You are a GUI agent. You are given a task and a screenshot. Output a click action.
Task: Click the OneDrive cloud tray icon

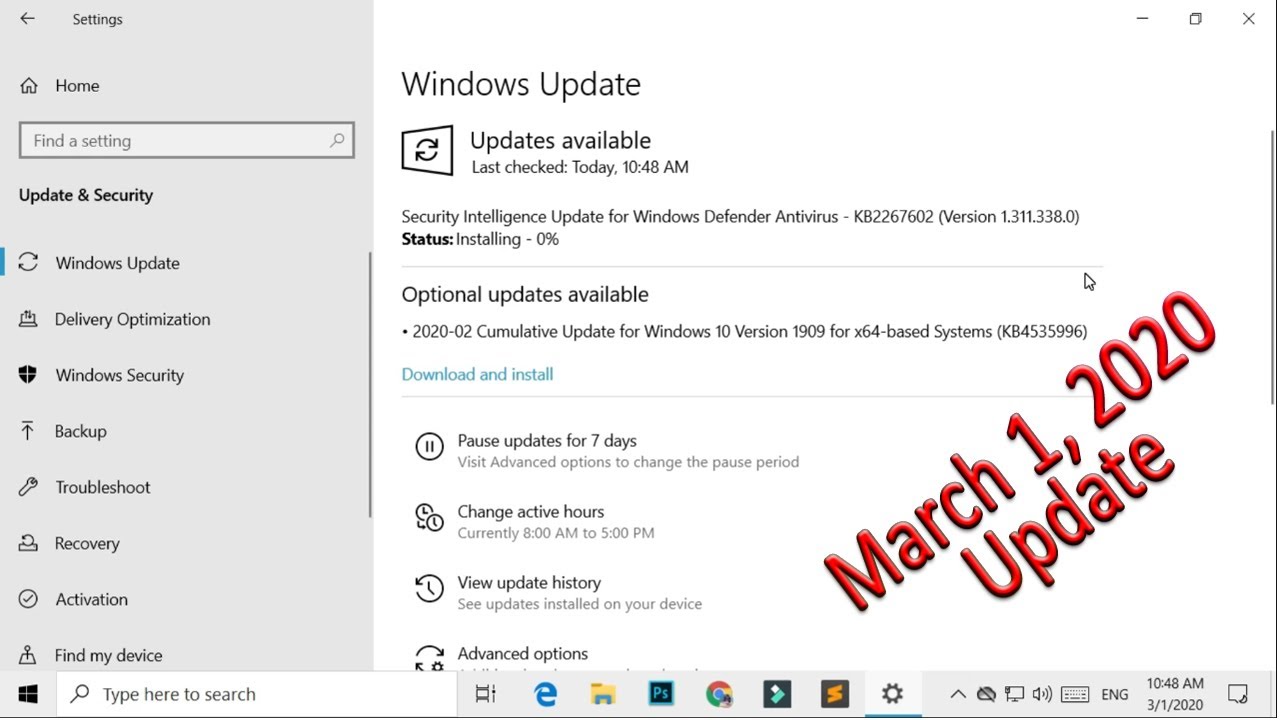(986, 694)
